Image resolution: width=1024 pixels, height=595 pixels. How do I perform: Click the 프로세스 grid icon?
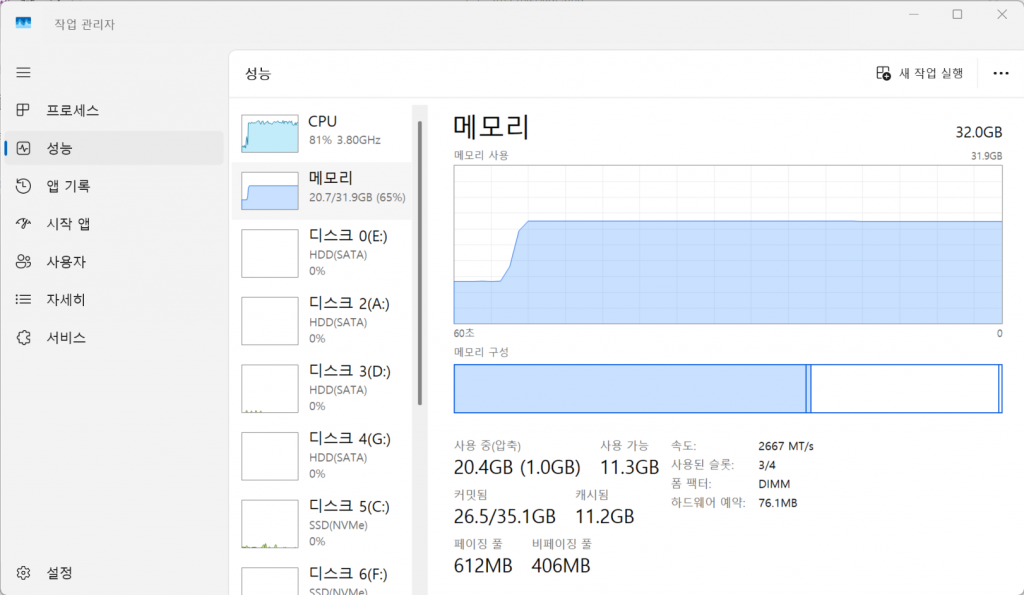click(x=24, y=110)
